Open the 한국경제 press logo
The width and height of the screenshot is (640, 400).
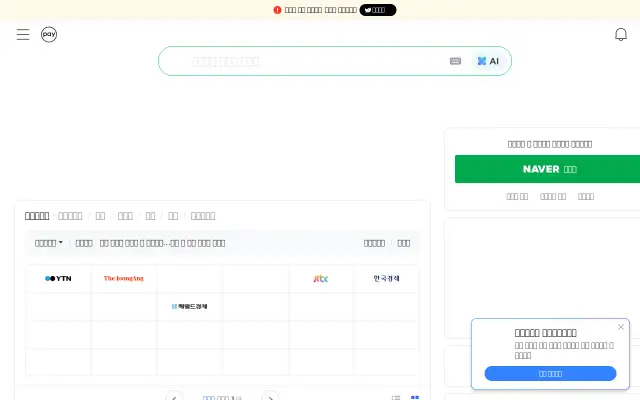click(x=386, y=278)
